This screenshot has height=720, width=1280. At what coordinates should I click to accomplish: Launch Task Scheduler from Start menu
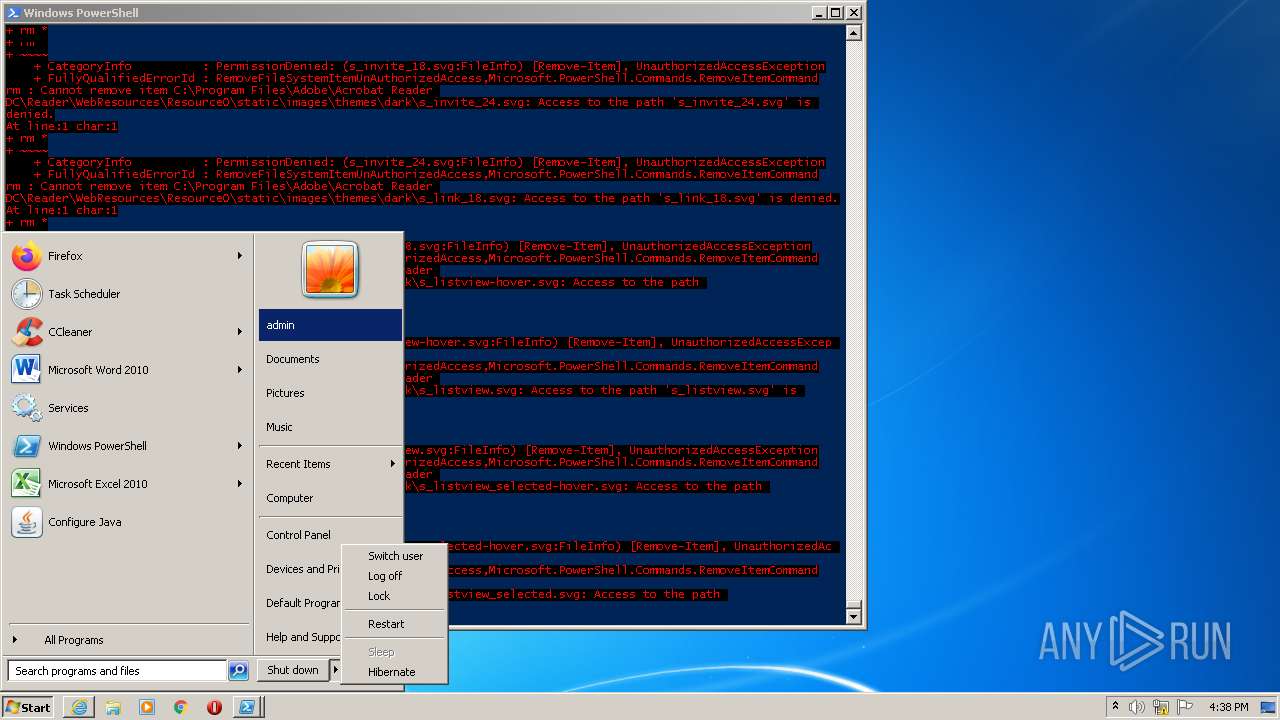tap(127, 294)
